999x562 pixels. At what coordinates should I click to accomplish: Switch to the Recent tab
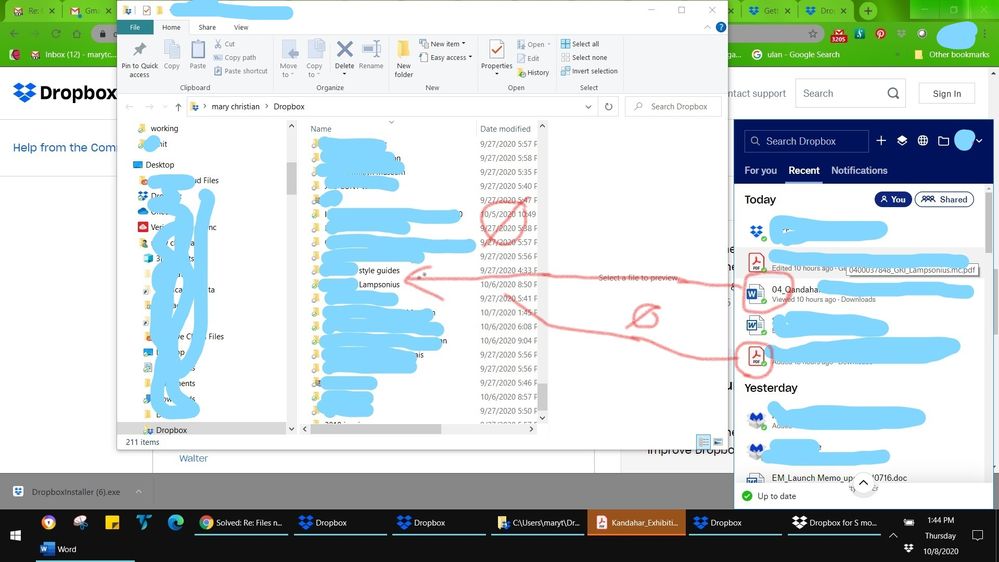click(x=803, y=171)
